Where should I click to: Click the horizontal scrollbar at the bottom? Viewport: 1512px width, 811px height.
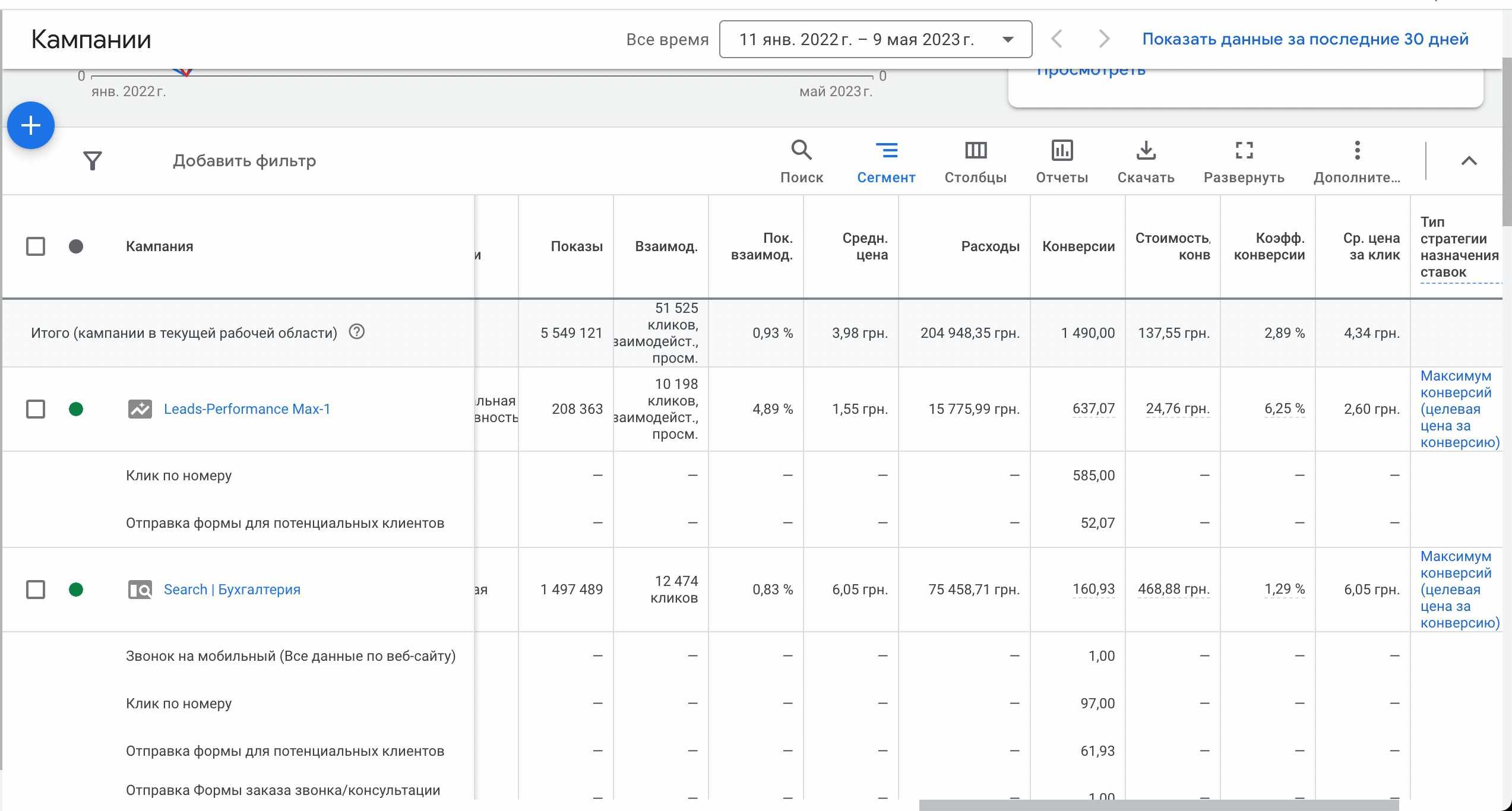[x=1159, y=805]
